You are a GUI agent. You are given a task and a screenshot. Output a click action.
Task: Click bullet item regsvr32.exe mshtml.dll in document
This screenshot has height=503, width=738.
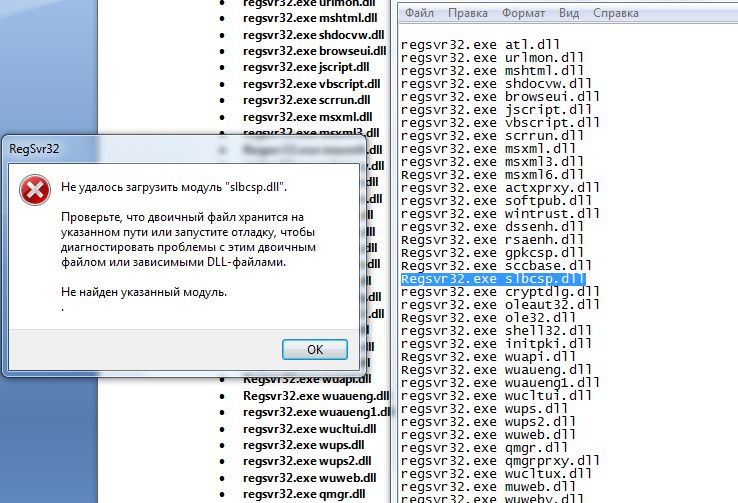(x=310, y=18)
